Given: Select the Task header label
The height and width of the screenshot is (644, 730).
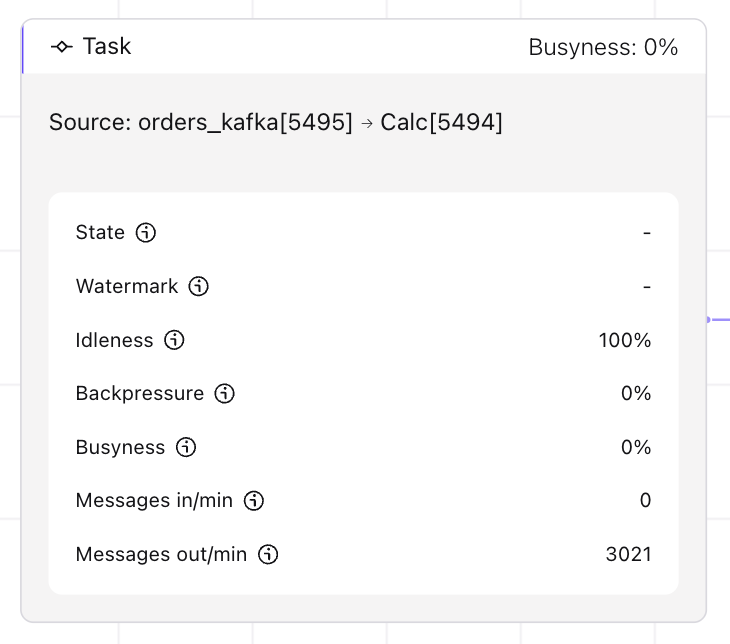Looking at the screenshot, I should click(x=107, y=47).
